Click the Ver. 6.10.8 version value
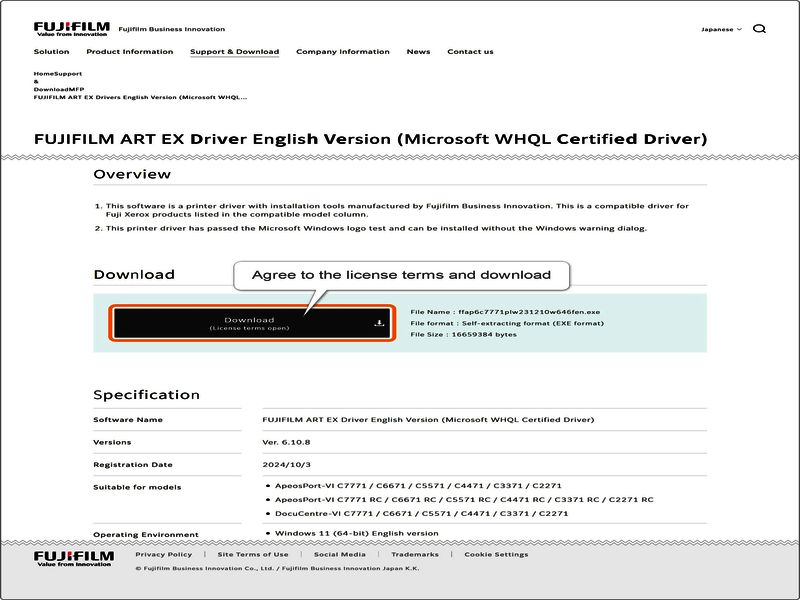Viewport: 800px width, 600px height. click(286, 442)
